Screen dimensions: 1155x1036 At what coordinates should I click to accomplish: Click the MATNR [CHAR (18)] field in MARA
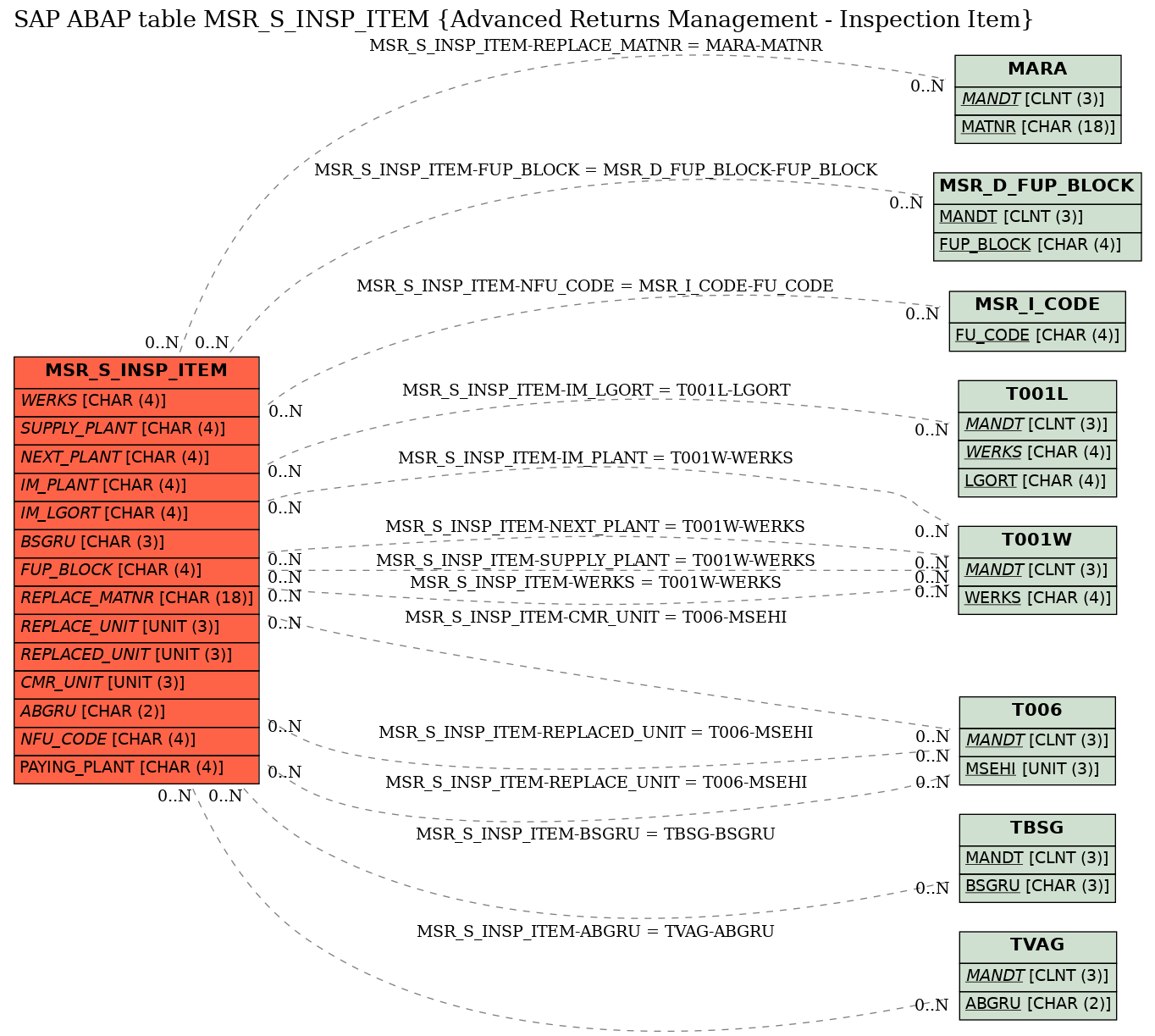[x=1037, y=128]
